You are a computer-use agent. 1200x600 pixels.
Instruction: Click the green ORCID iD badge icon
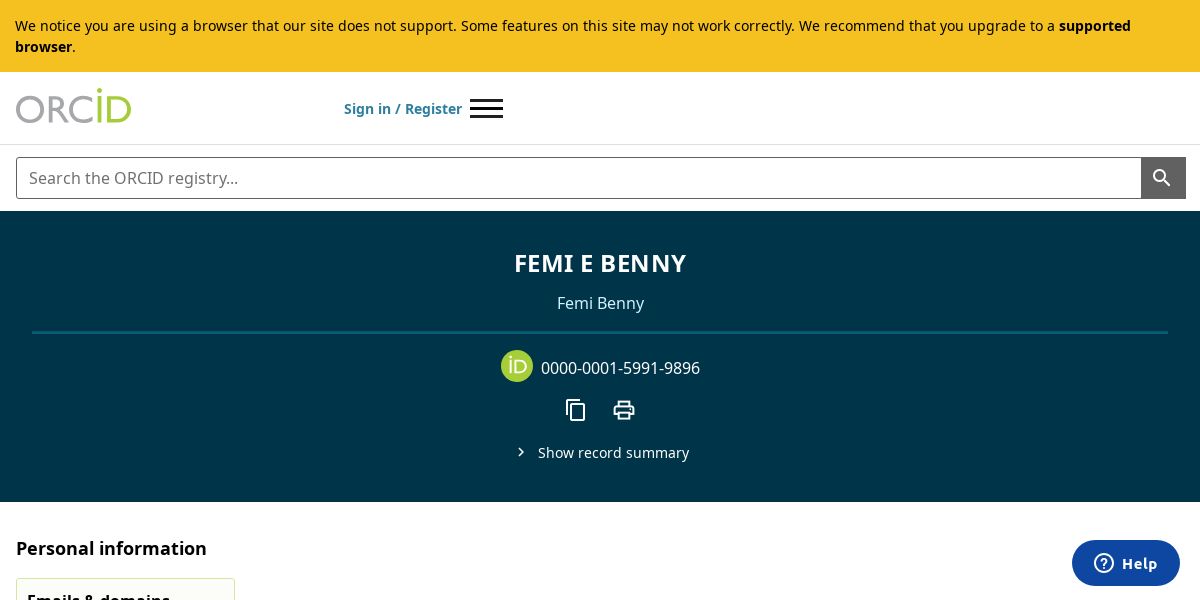pyautogui.click(x=517, y=366)
